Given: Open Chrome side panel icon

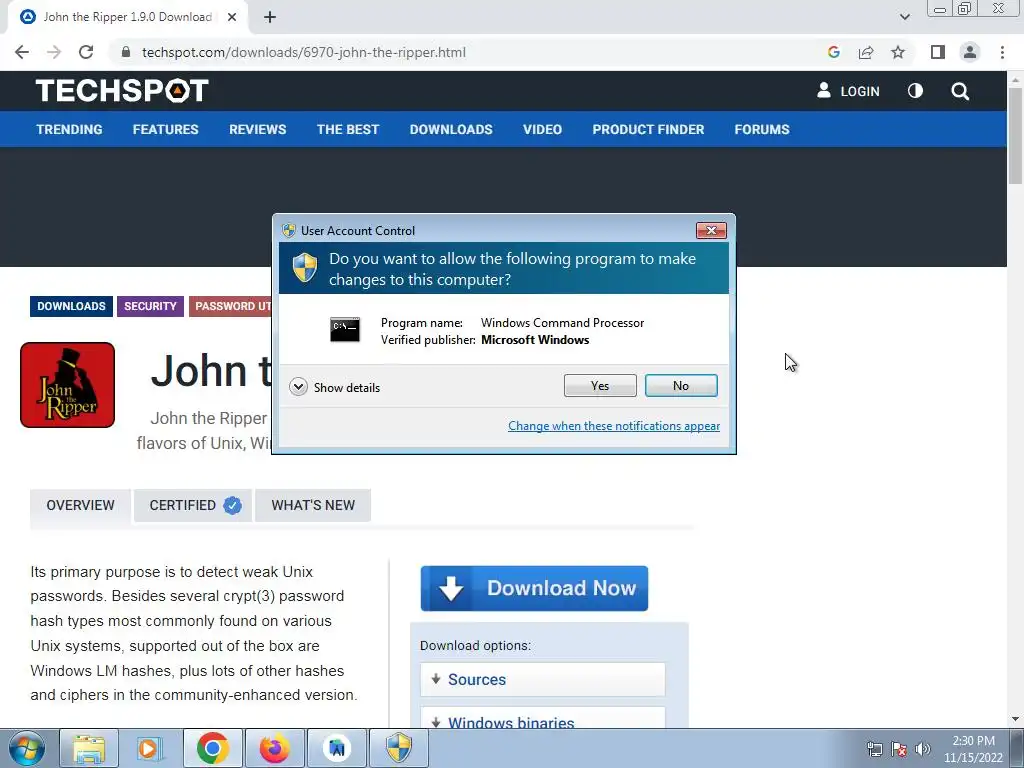Looking at the screenshot, I should point(938,52).
